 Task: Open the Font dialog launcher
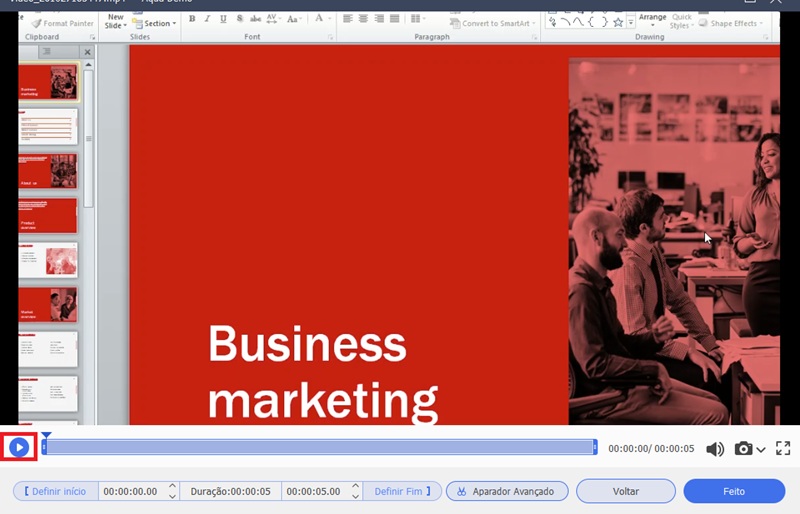330,37
